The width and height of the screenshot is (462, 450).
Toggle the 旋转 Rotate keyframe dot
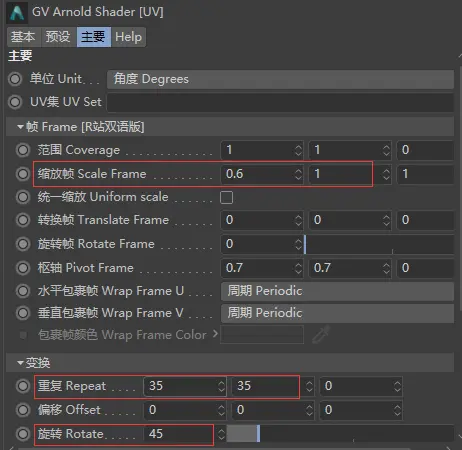click(23, 434)
